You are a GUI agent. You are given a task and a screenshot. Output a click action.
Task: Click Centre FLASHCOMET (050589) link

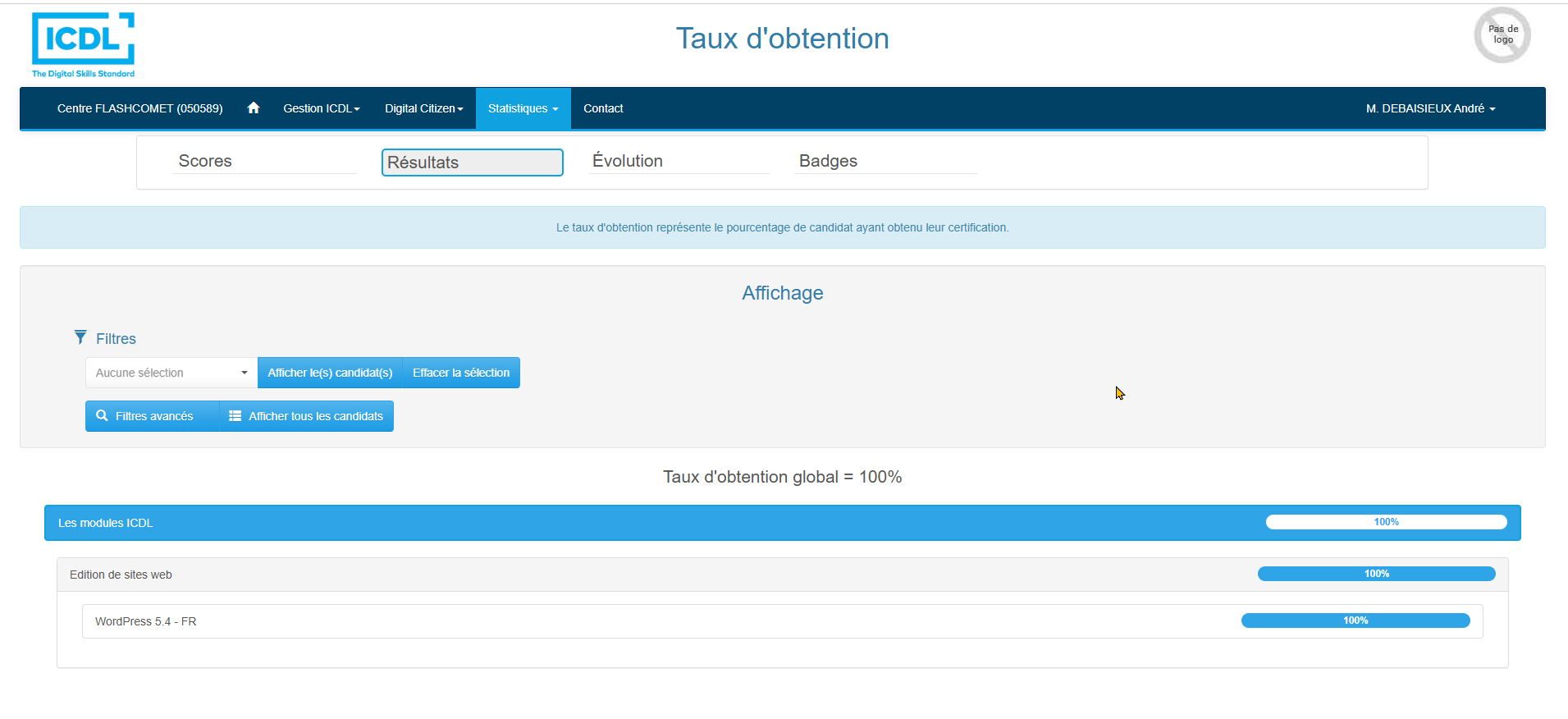click(x=140, y=108)
